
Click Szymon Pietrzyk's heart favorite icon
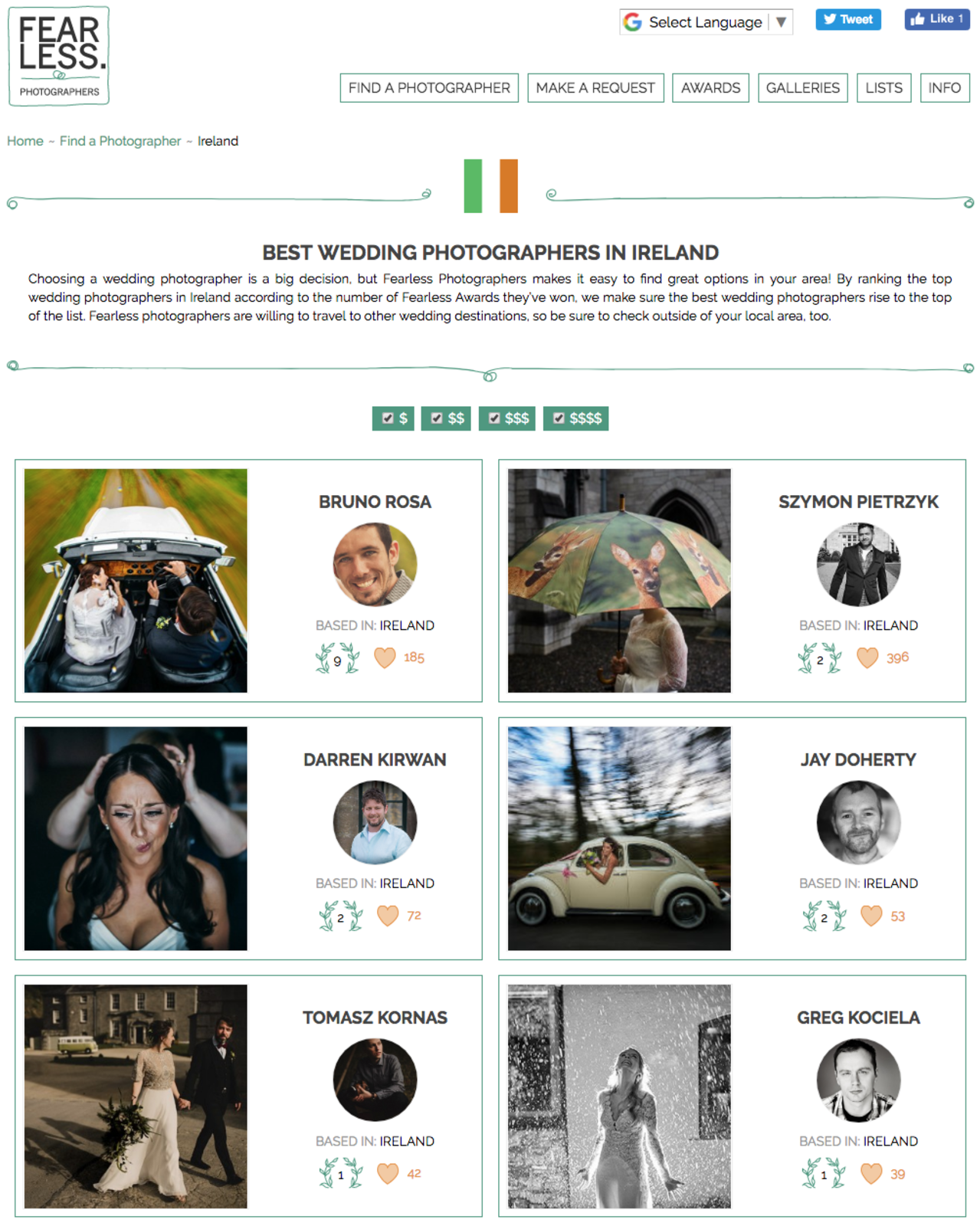click(x=867, y=657)
